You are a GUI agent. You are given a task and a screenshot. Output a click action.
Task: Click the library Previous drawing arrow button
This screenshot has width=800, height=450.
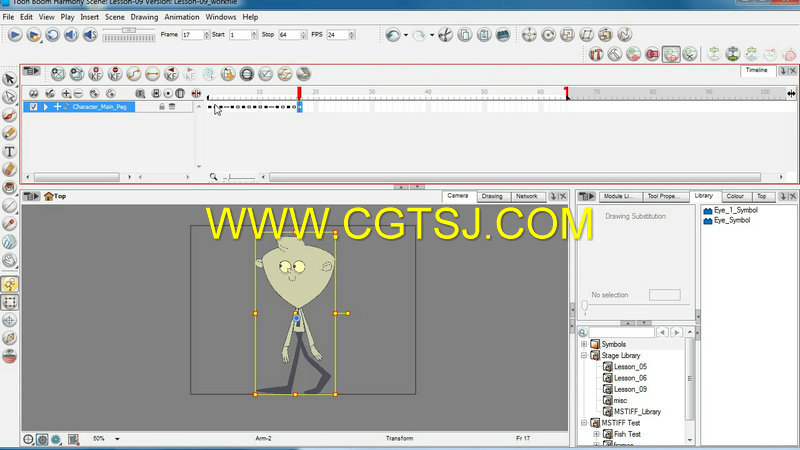pos(662,332)
